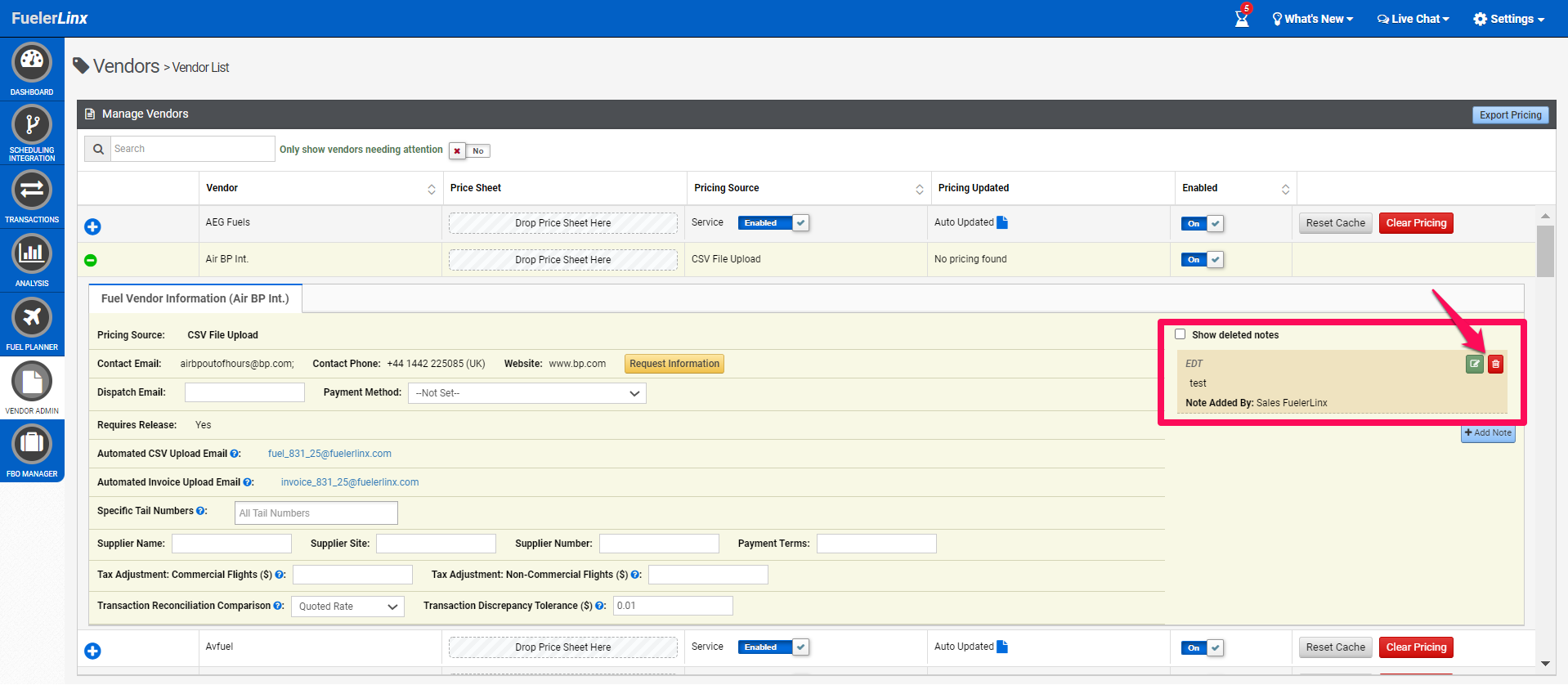Toggle the Enabled switch for Air BP Int.
Screen dimensions: 1568x694
(1202, 260)
